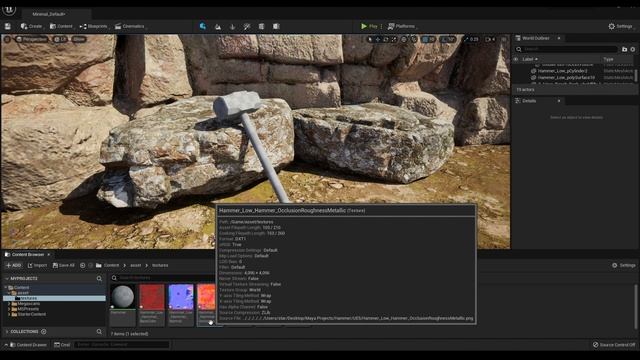Choose the Select objects cursor tool
640x360 pixels.
[x=370, y=39]
